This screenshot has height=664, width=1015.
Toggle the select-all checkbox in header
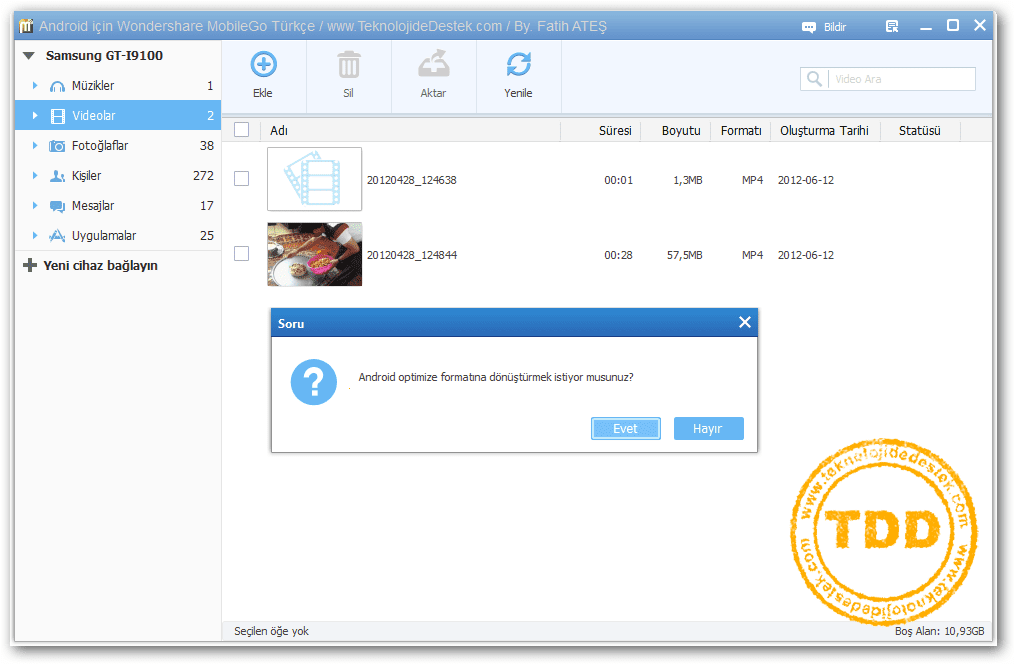[241, 130]
